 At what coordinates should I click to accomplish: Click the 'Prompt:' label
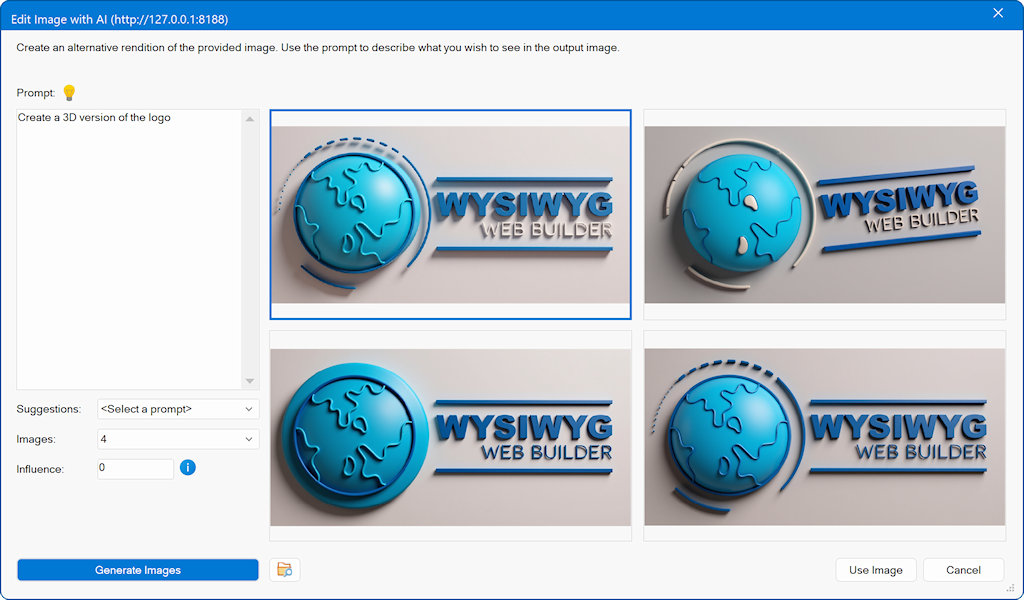[x=36, y=93]
